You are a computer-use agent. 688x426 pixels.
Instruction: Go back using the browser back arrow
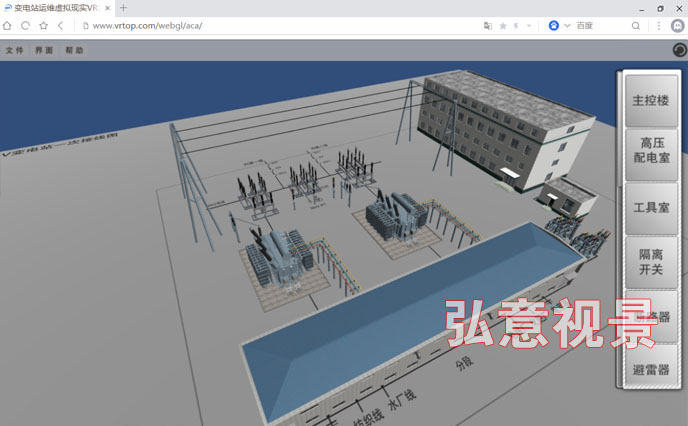pos(61,25)
